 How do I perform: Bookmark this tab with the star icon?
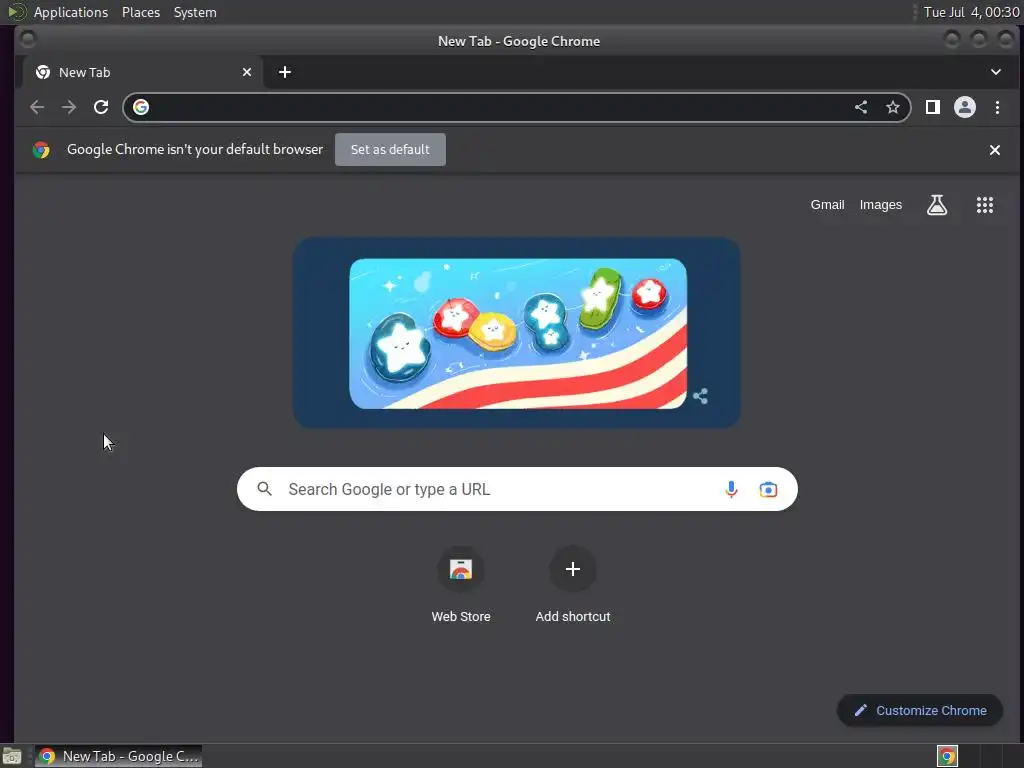[x=893, y=107]
